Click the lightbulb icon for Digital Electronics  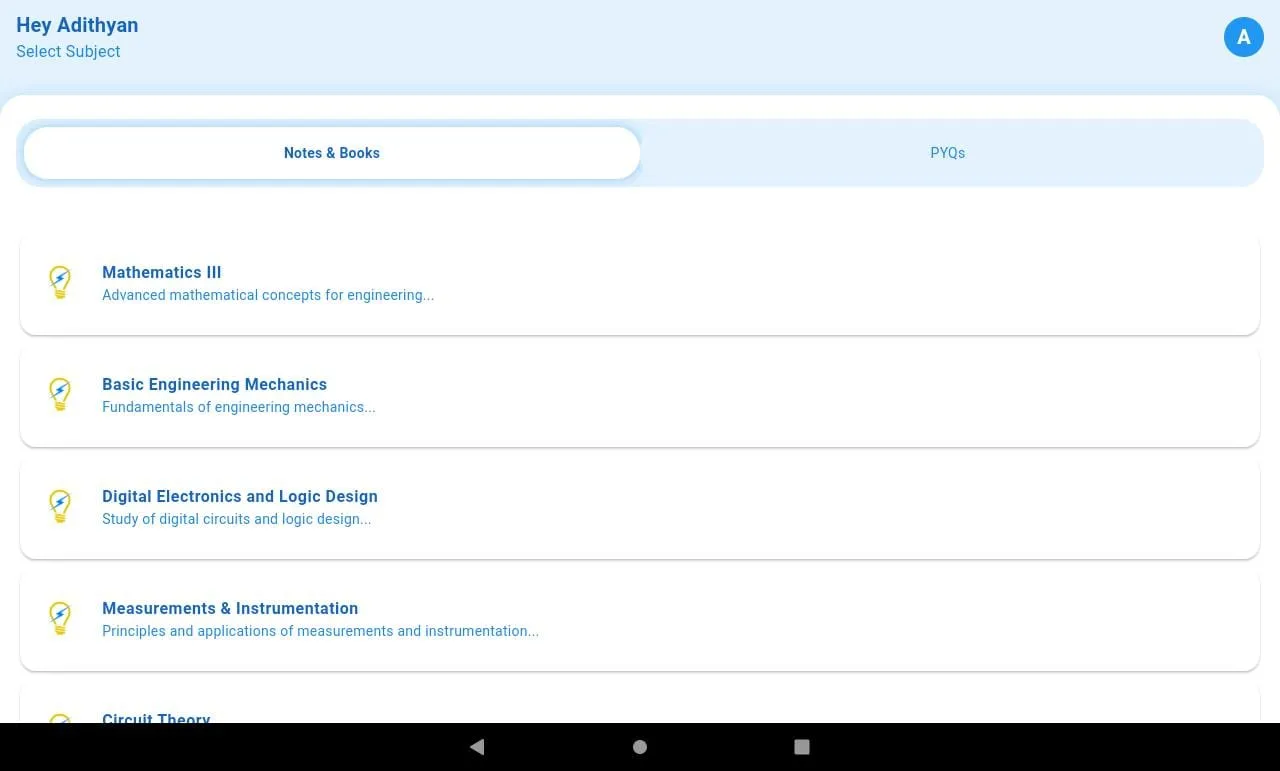tap(60, 507)
